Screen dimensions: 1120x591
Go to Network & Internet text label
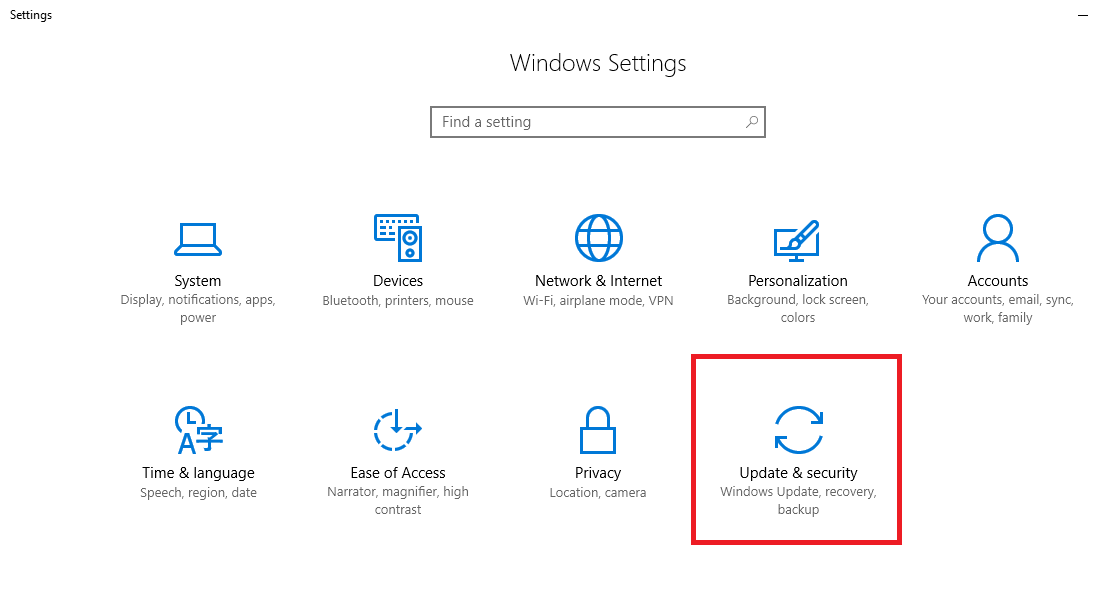tap(599, 281)
